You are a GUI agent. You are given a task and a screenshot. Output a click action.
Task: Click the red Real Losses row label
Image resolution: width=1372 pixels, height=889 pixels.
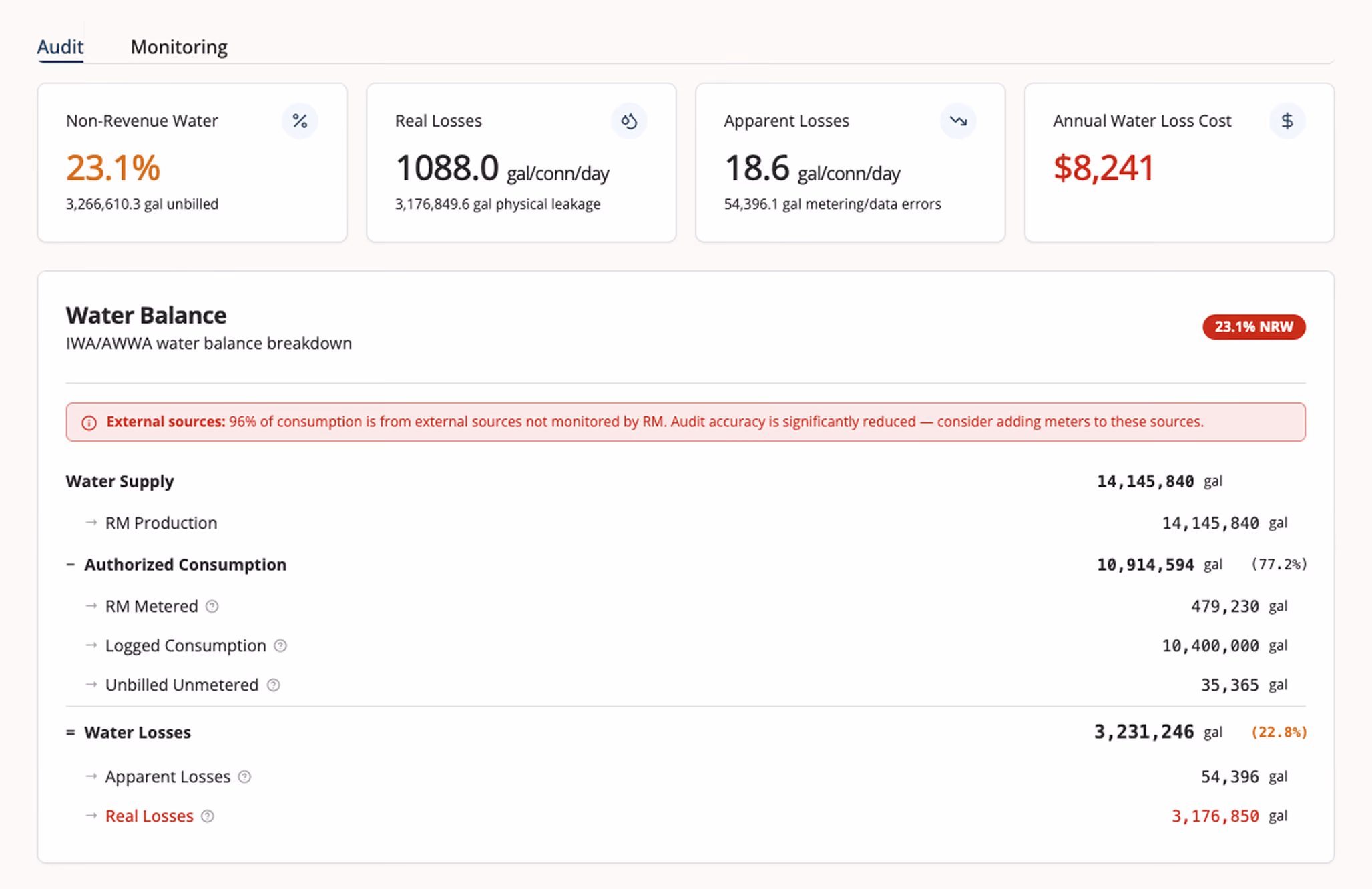149,816
